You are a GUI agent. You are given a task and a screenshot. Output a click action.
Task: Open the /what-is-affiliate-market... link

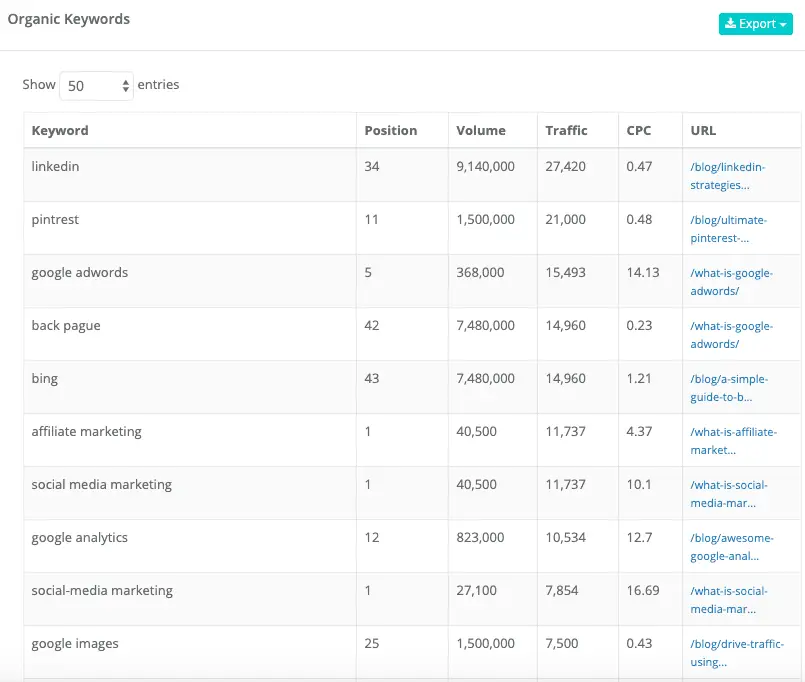[733, 441]
